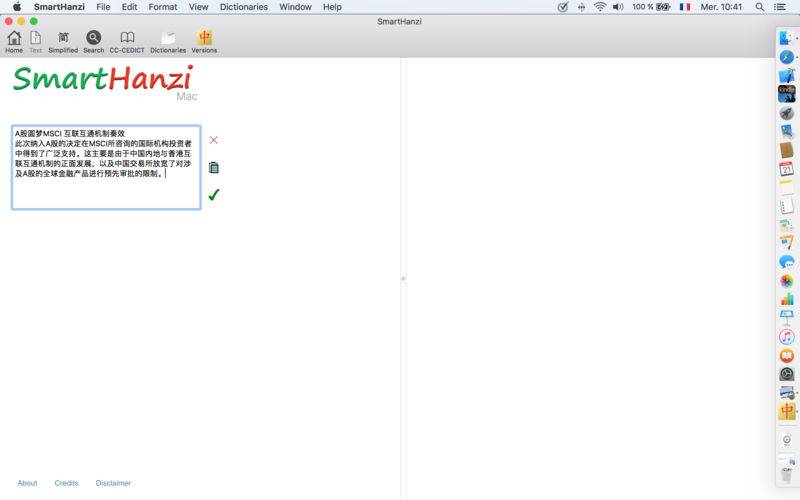Switch to Simplified characters

click(x=63, y=42)
